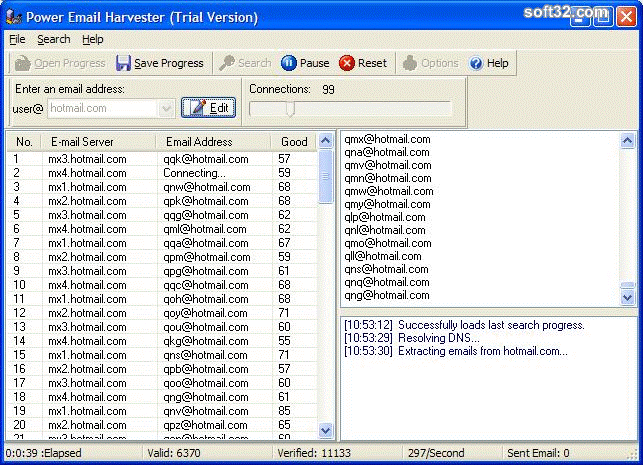Click qnq@hotmail.com in the harvested list
This screenshot has height=465, width=643.
click(387, 283)
